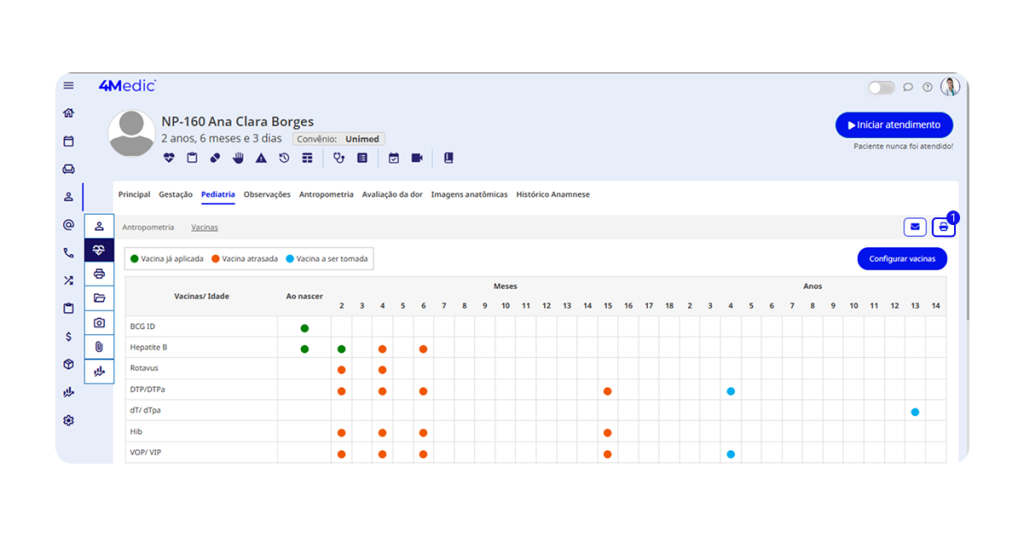Click the Iniciar atendimento button
Image resolution: width=1024 pixels, height=537 pixels.
pos(894,125)
